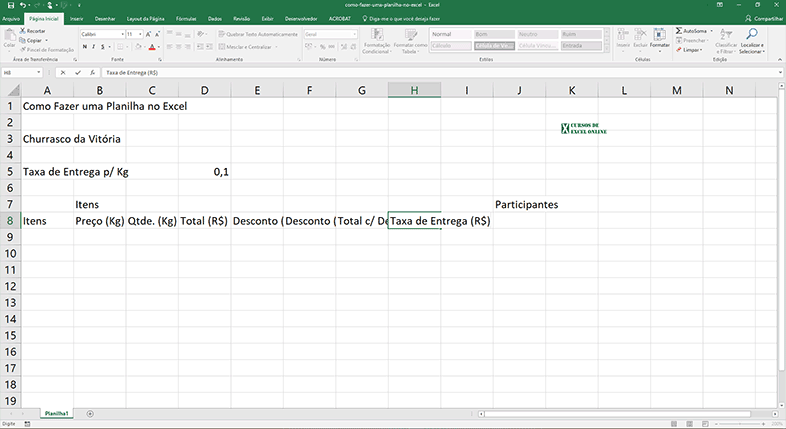Select cell D5 containing 0,1

point(205,172)
